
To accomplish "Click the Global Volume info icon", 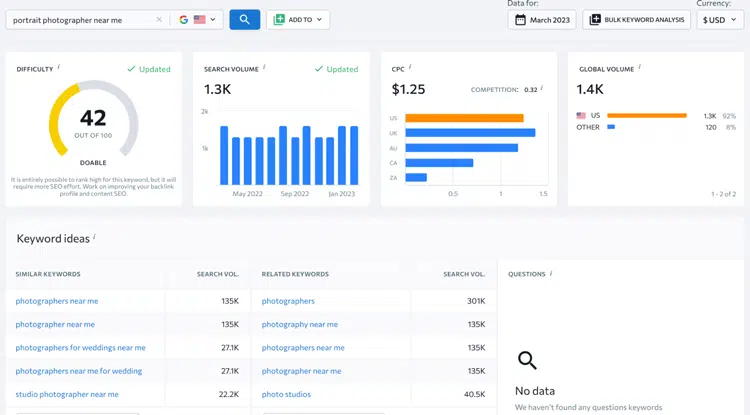I will coord(640,67).
